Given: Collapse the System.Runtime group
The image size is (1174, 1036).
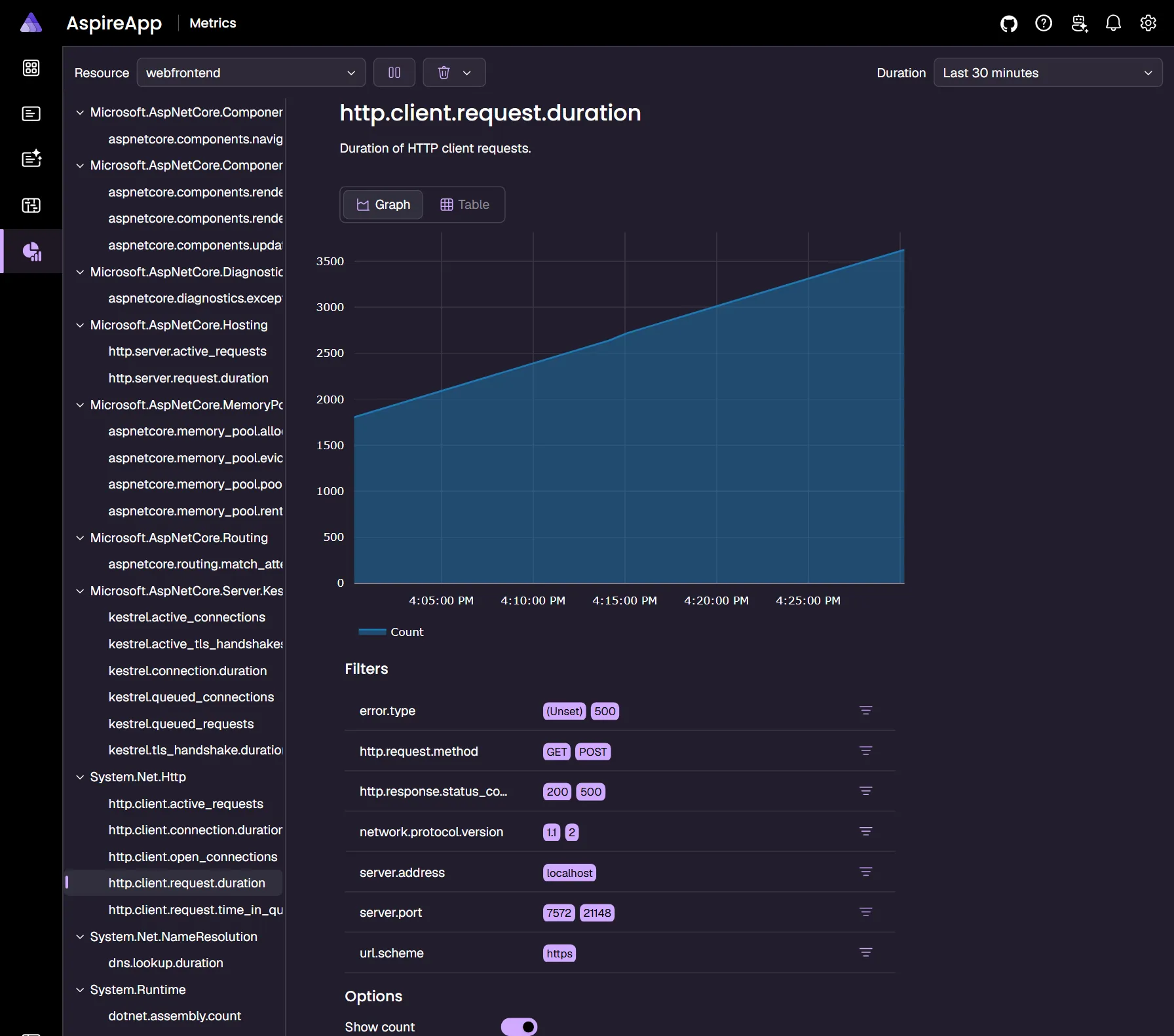Looking at the screenshot, I should (80, 990).
